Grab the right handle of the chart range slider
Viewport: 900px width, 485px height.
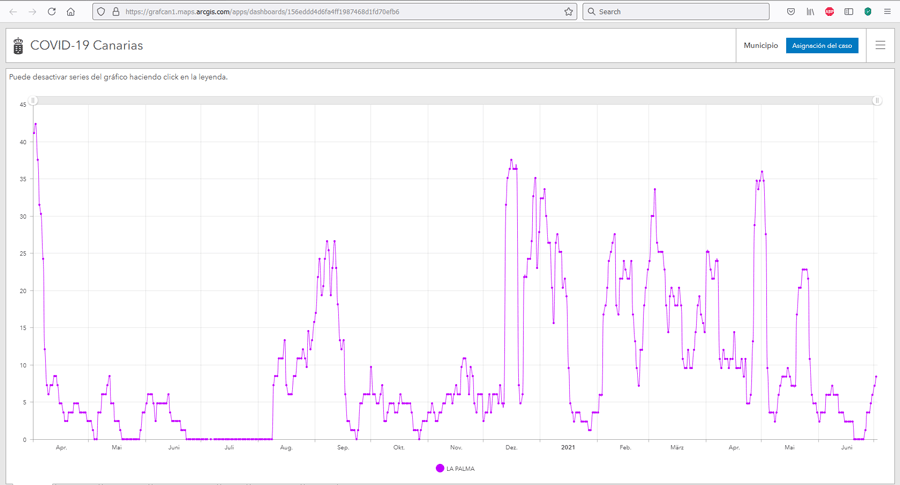(x=877, y=101)
